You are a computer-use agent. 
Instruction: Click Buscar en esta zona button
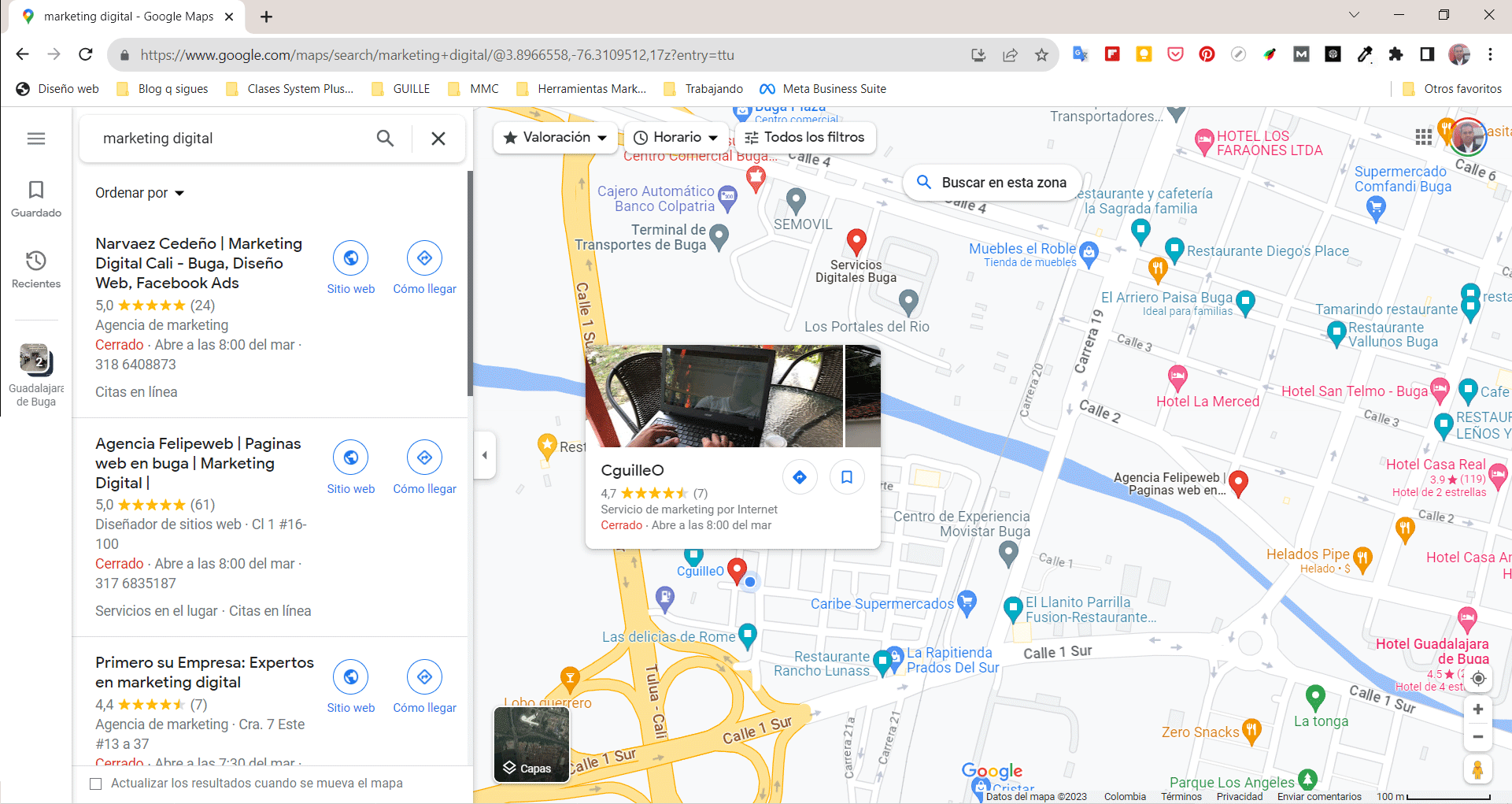click(x=992, y=183)
